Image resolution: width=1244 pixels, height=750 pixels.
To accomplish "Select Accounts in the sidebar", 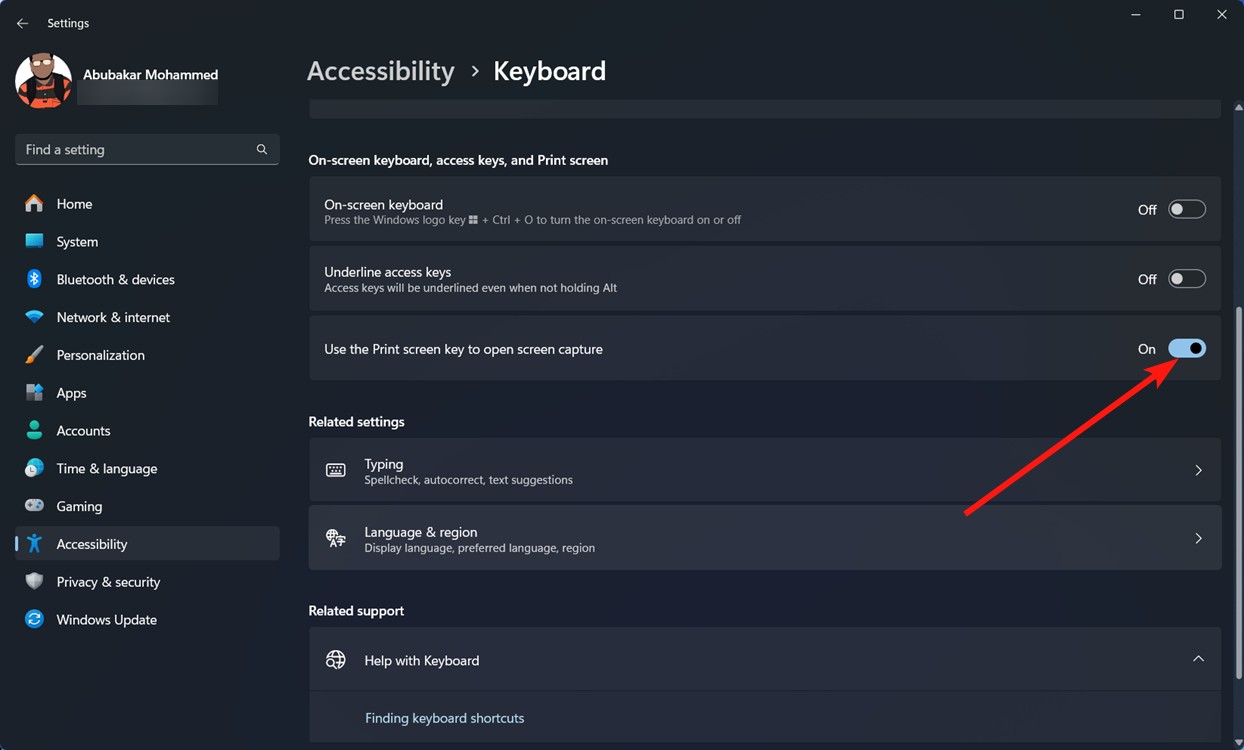I will point(82,430).
